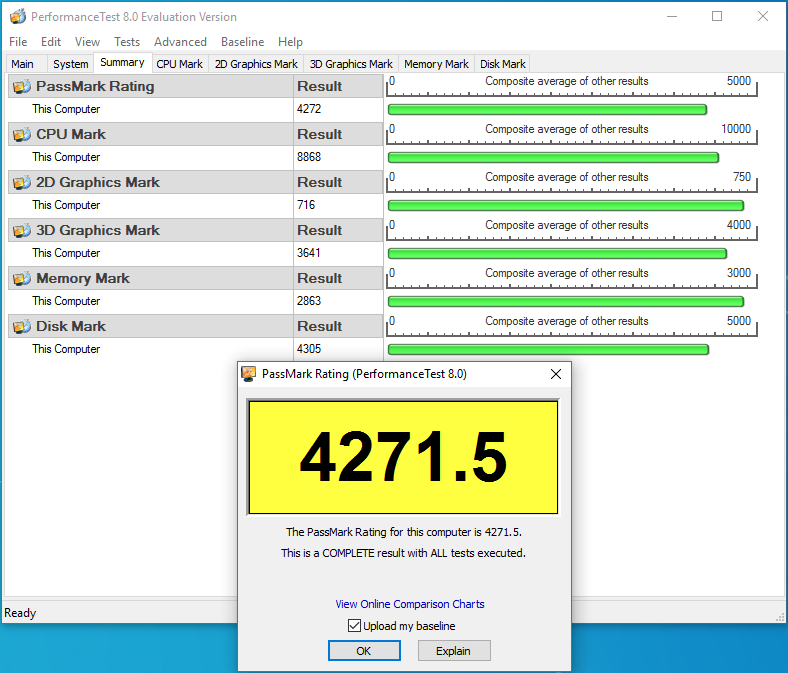Open the File menu
This screenshot has height=673, width=788.
click(x=18, y=42)
